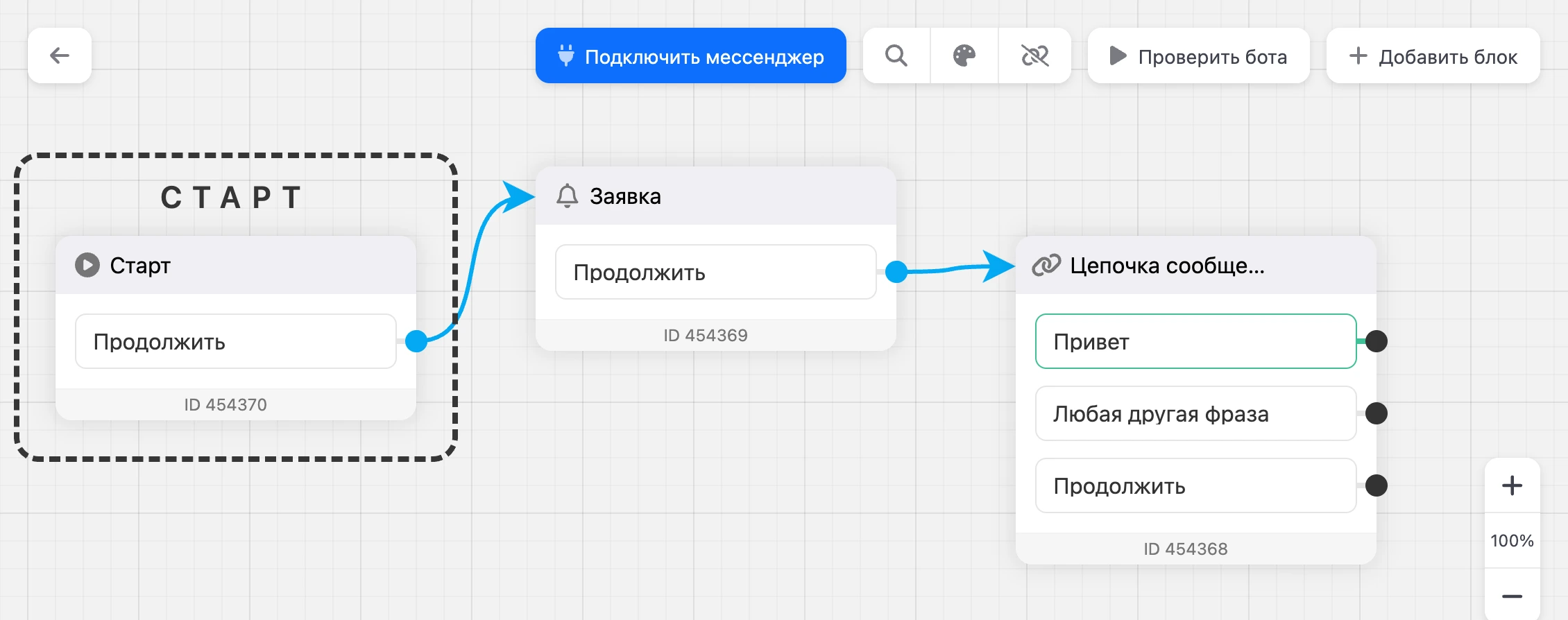Click Добавить блок button
This screenshot has height=620, width=1568.
(1433, 55)
